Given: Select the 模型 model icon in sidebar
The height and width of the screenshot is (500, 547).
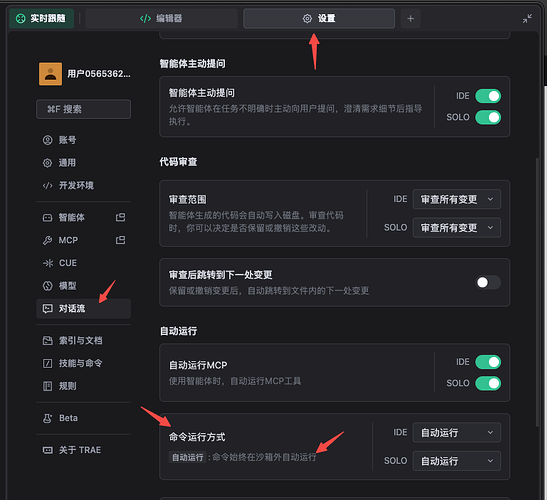Looking at the screenshot, I should point(48,286).
